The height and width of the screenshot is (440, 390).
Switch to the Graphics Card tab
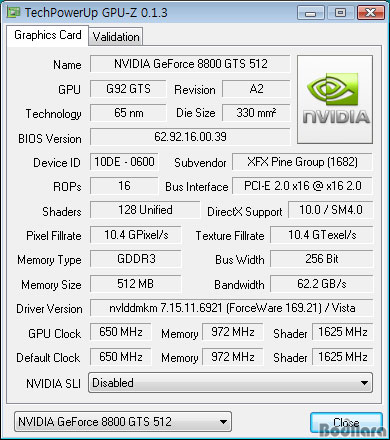point(48,35)
